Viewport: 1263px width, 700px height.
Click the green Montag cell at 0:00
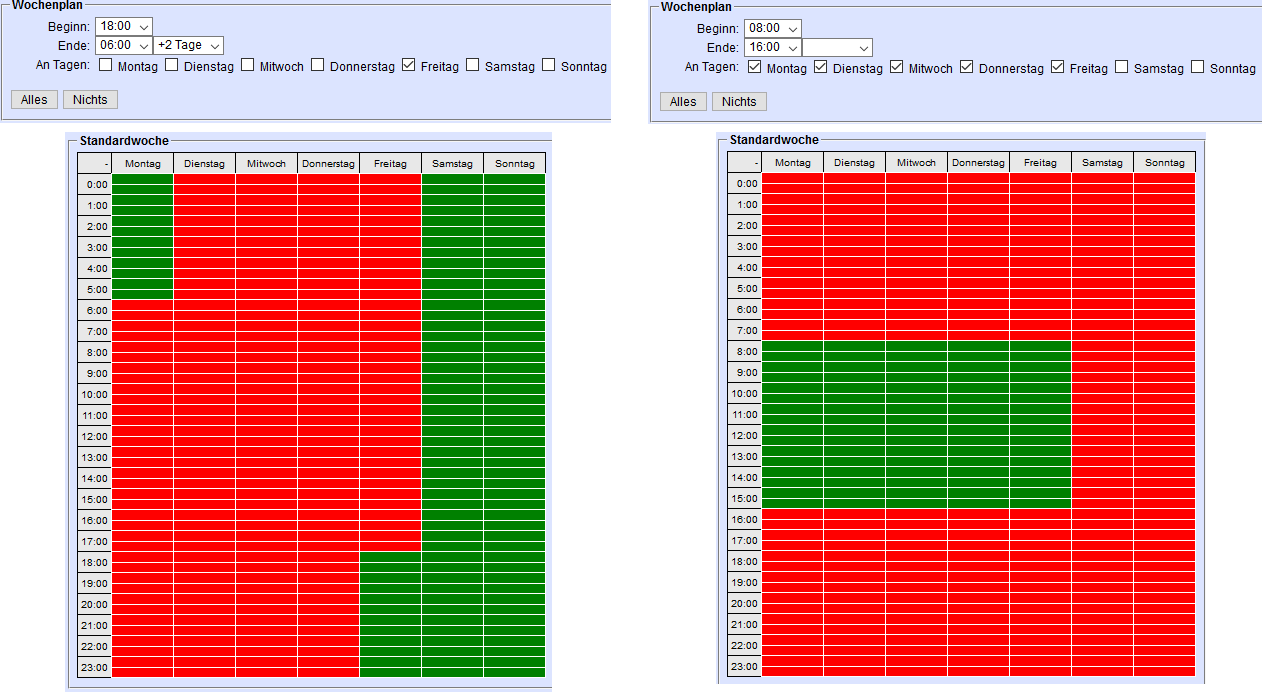142,184
